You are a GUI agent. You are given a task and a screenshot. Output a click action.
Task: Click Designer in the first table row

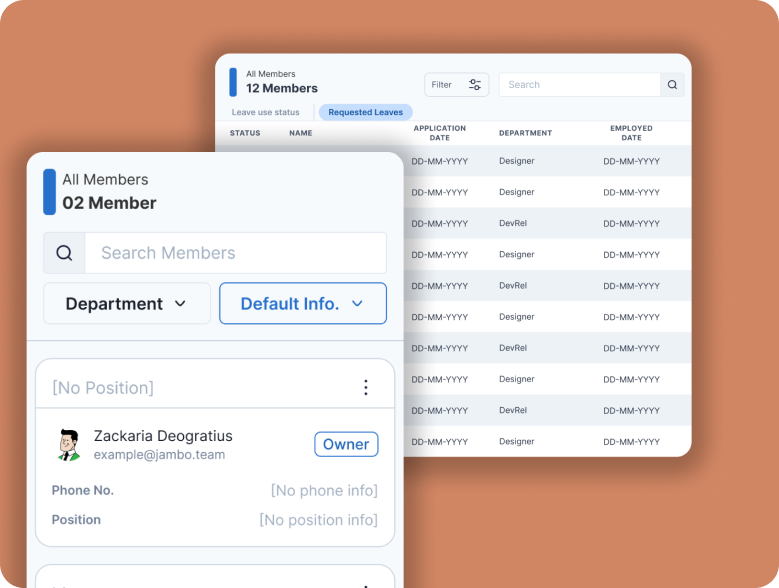pos(517,161)
